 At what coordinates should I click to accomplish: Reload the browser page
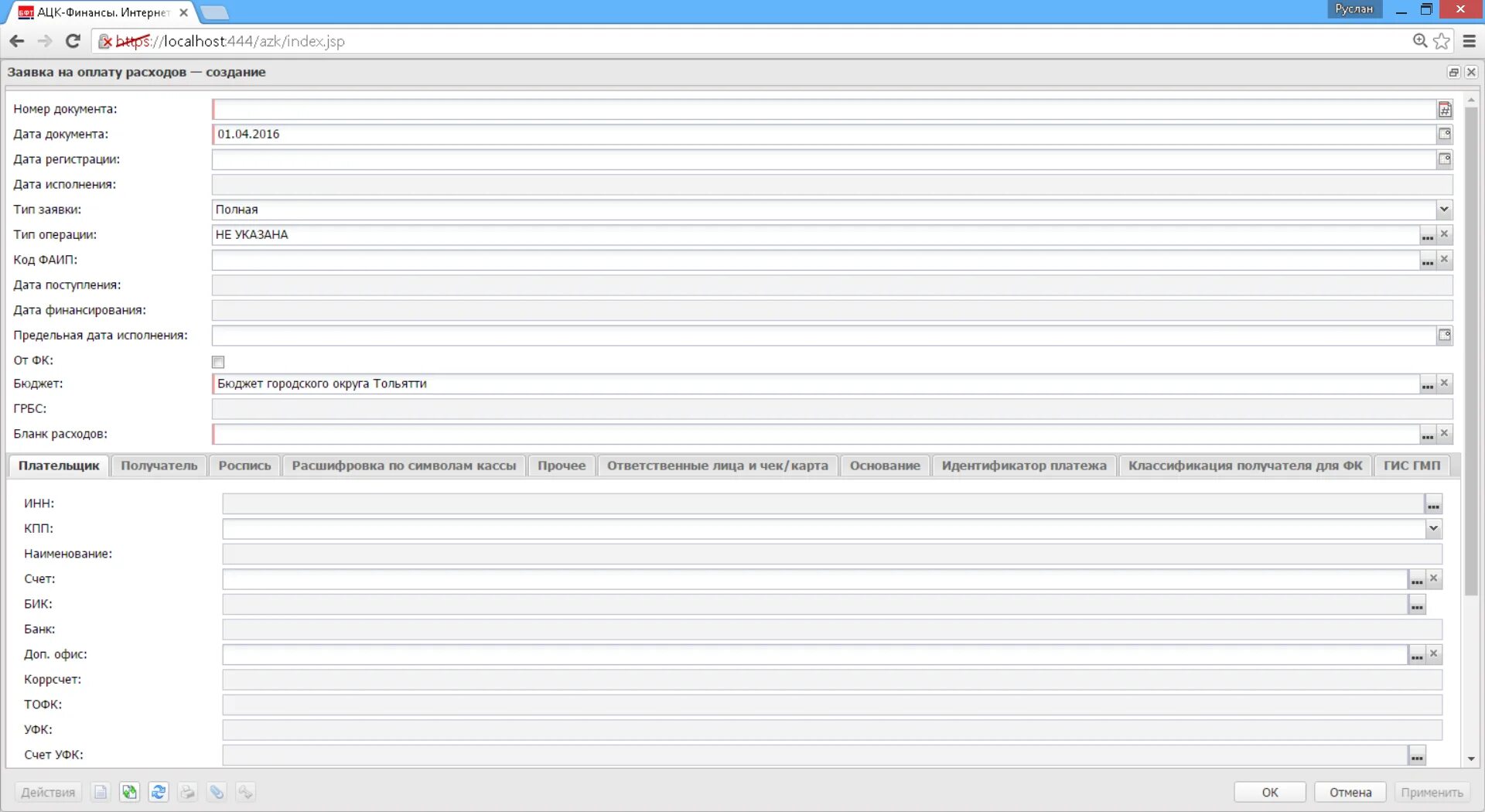73,41
